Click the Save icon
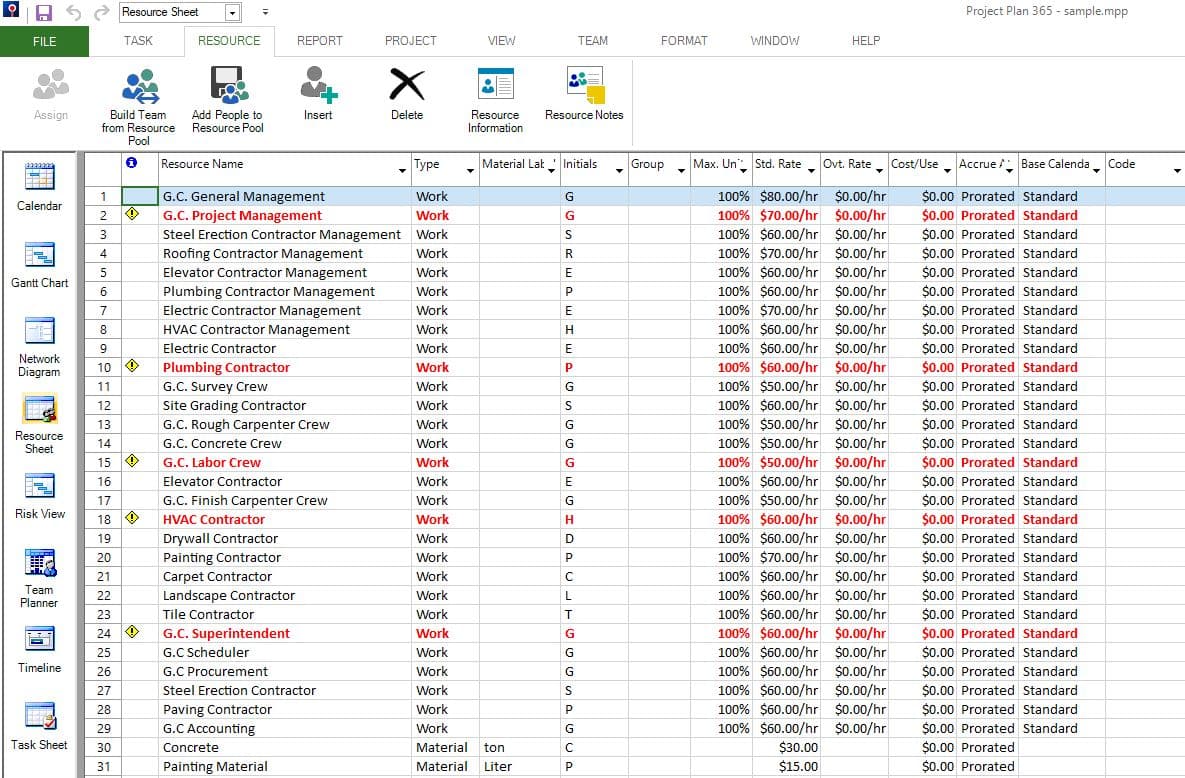 tap(42, 11)
